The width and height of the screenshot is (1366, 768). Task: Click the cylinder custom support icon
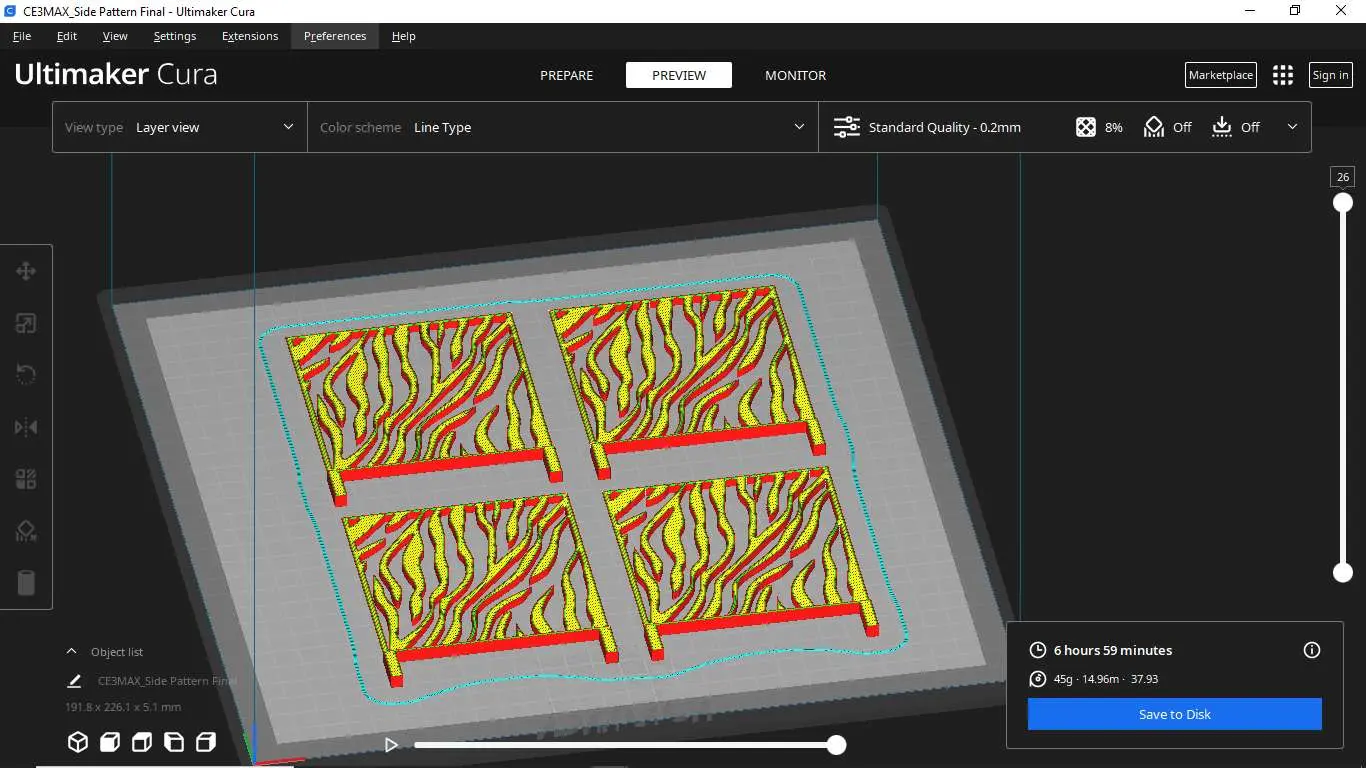pyautogui.click(x=26, y=583)
